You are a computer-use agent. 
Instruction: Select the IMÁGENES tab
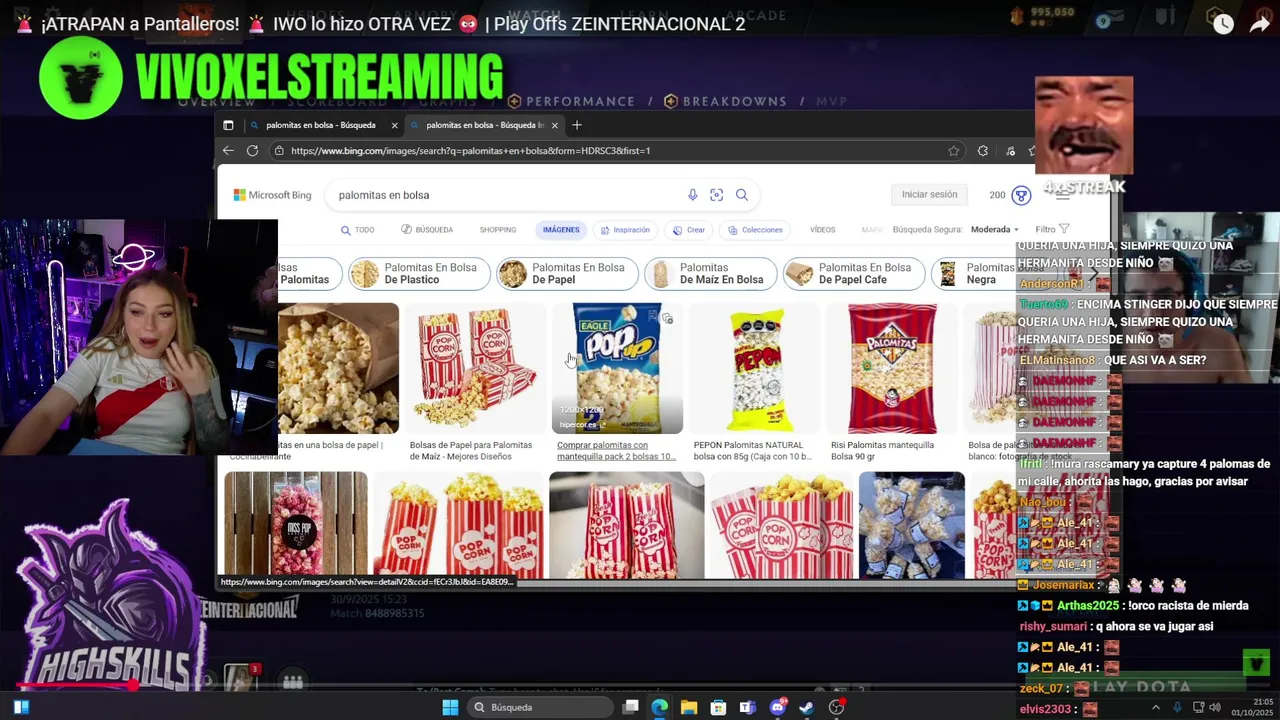click(561, 230)
